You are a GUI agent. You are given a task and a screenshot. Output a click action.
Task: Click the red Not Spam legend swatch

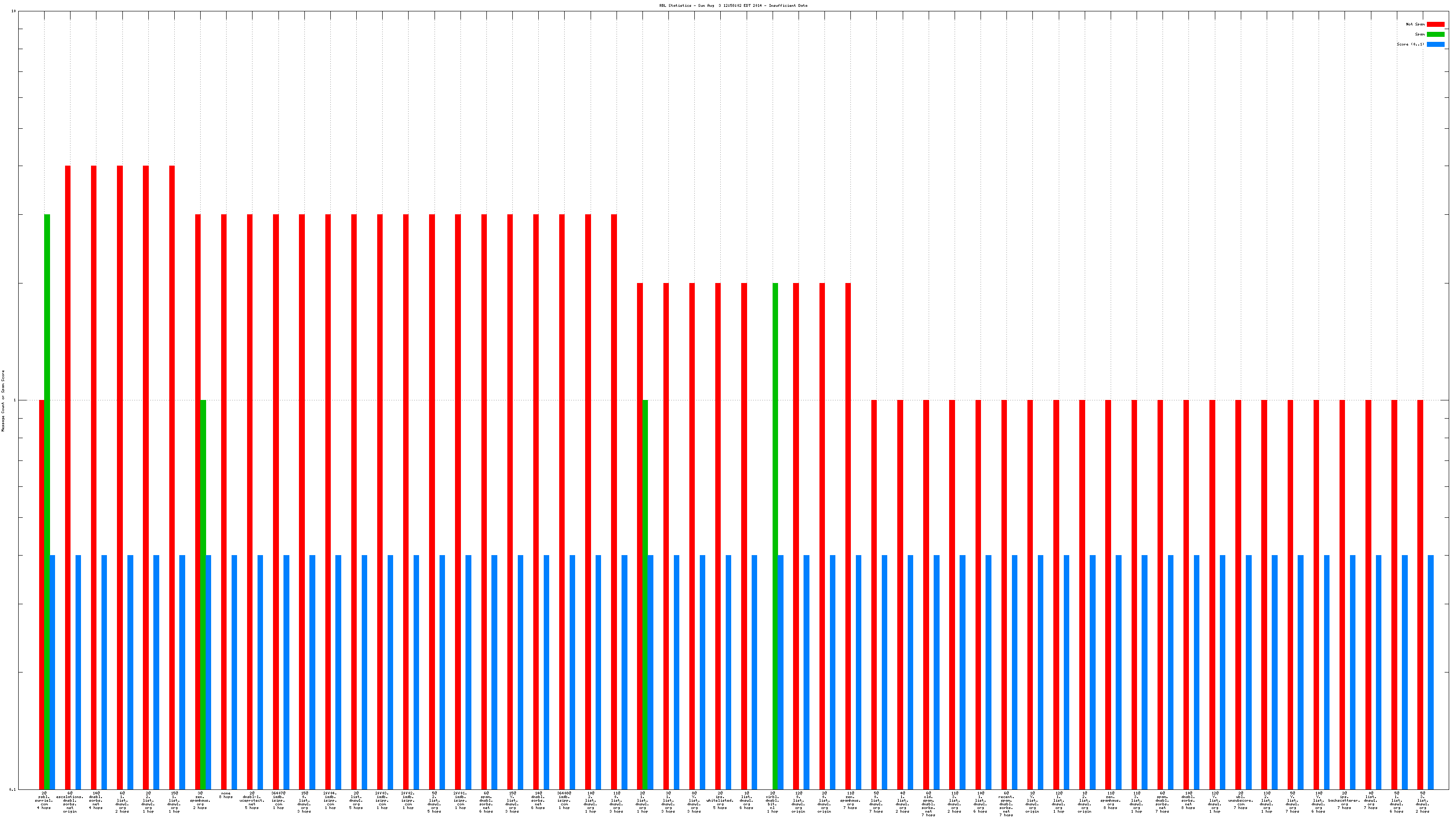click(x=1435, y=24)
